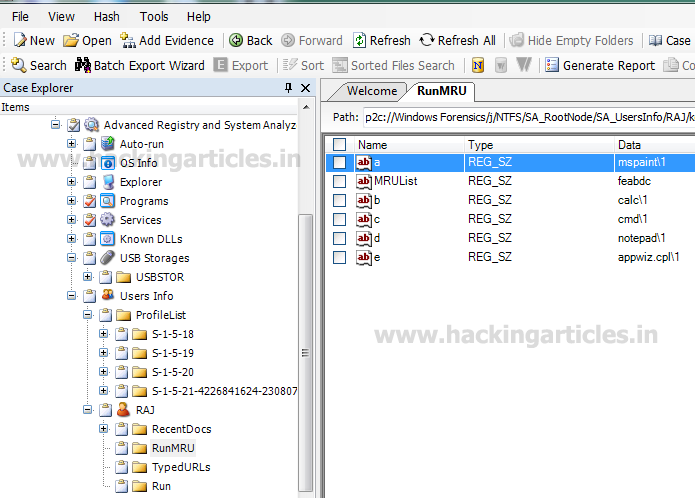
Task: Open the TypedURLs folder
Action: (181, 467)
